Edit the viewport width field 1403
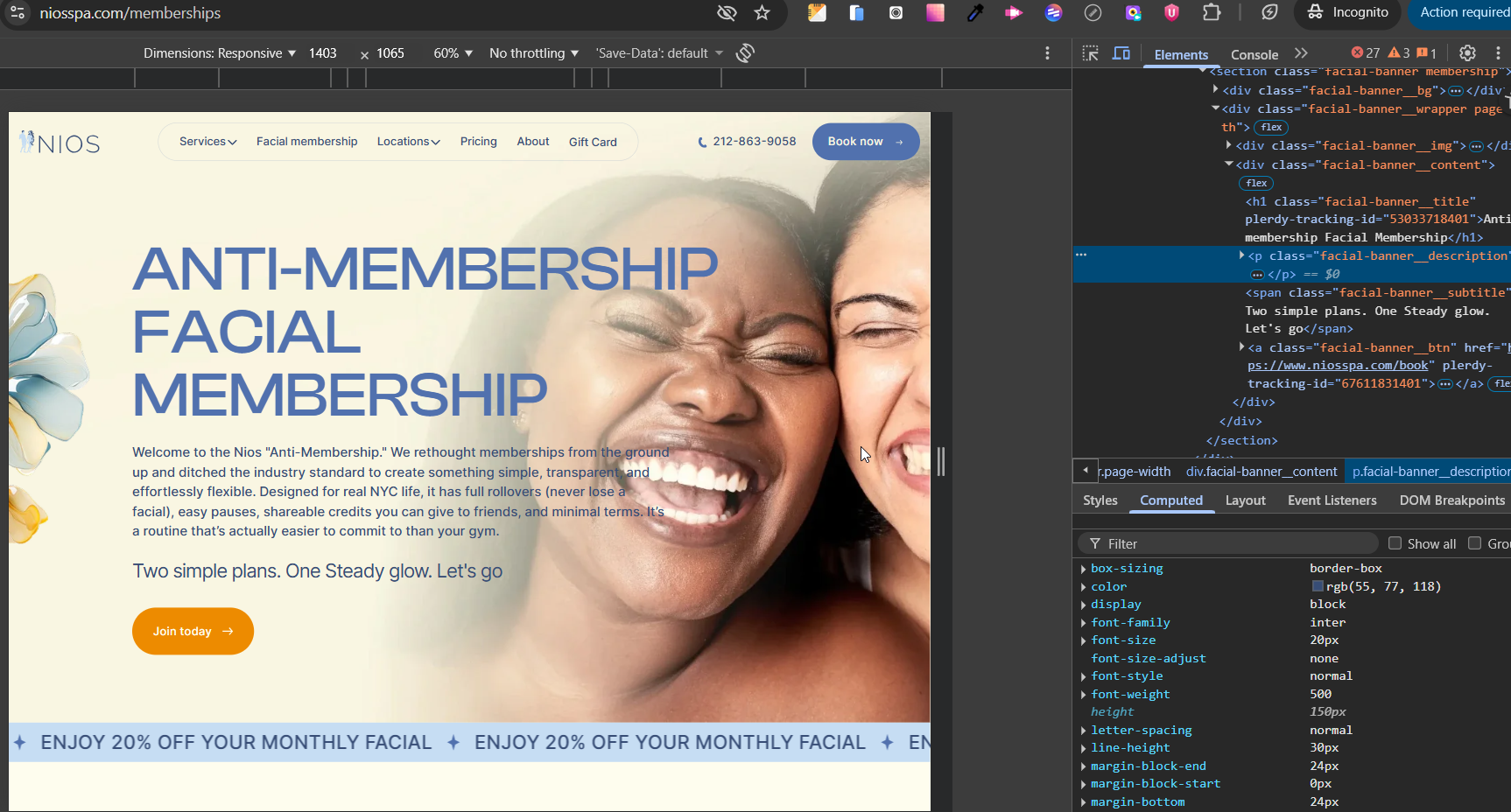Image resolution: width=1511 pixels, height=812 pixels. [323, 53]
